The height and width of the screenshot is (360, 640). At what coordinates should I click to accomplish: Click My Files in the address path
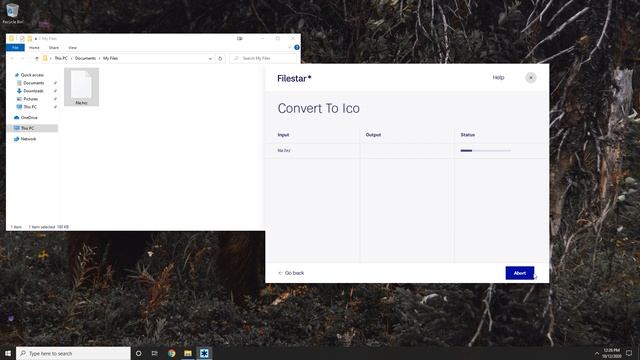(110, 58)
